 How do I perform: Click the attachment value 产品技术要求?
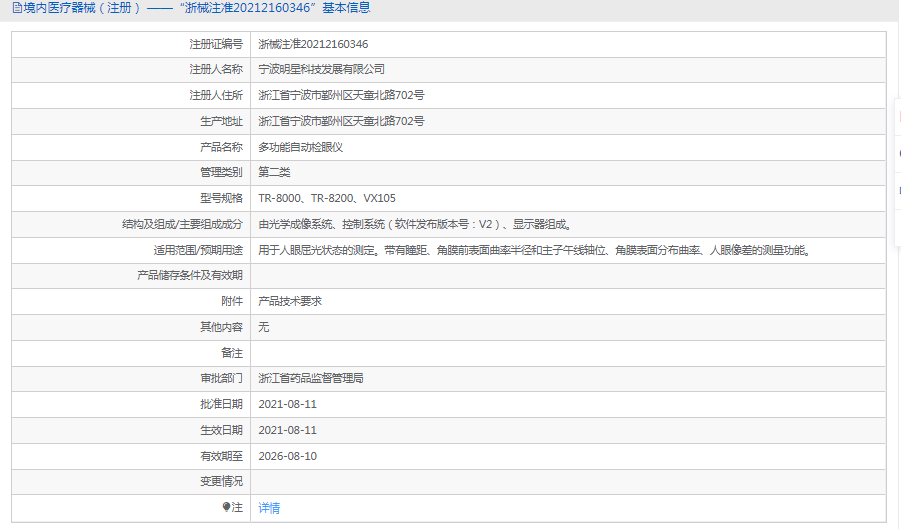(x=289, y=301)
